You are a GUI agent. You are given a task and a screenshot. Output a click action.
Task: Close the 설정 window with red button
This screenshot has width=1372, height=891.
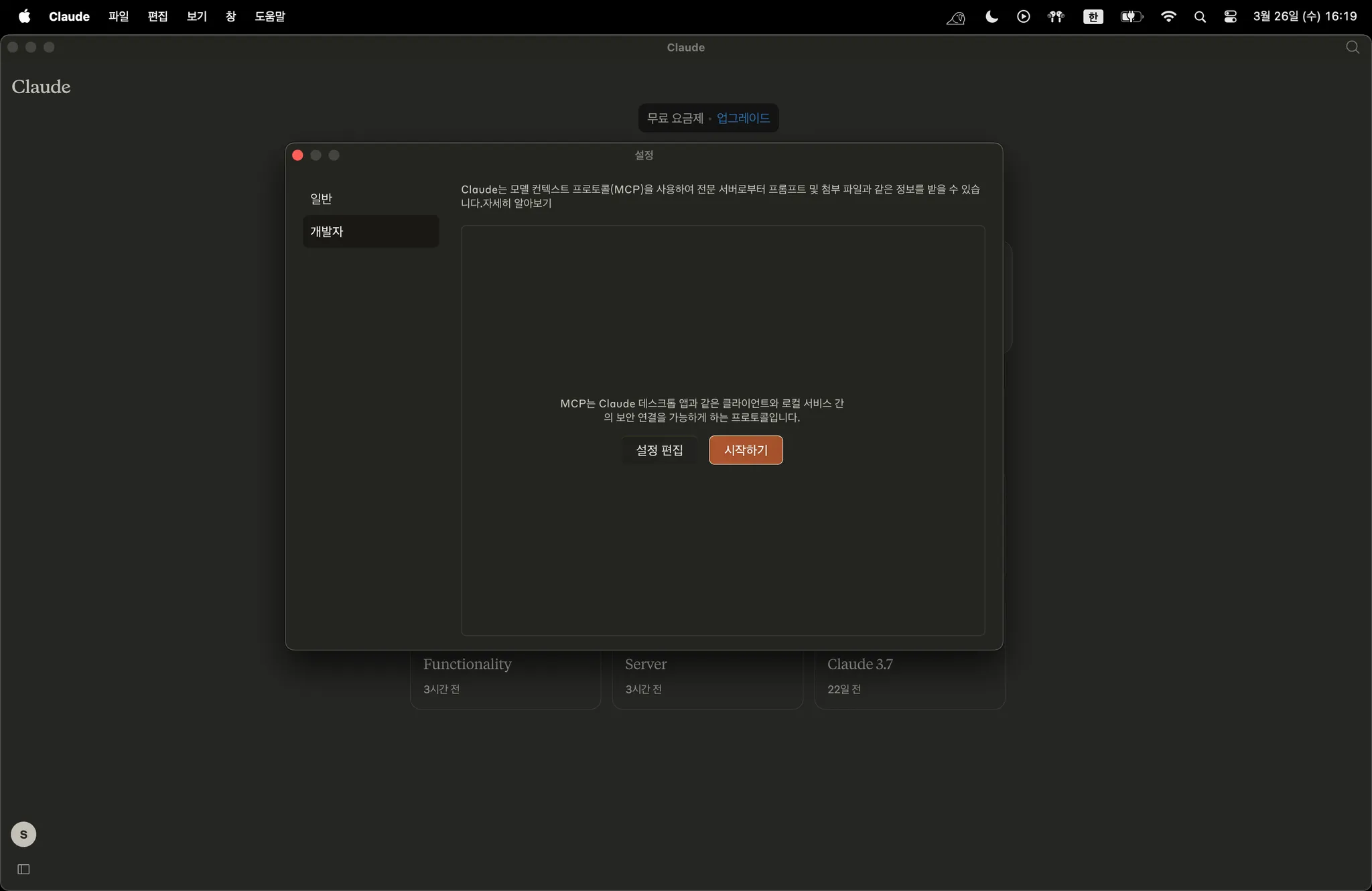pyautogui.click(x=298, y=155)
